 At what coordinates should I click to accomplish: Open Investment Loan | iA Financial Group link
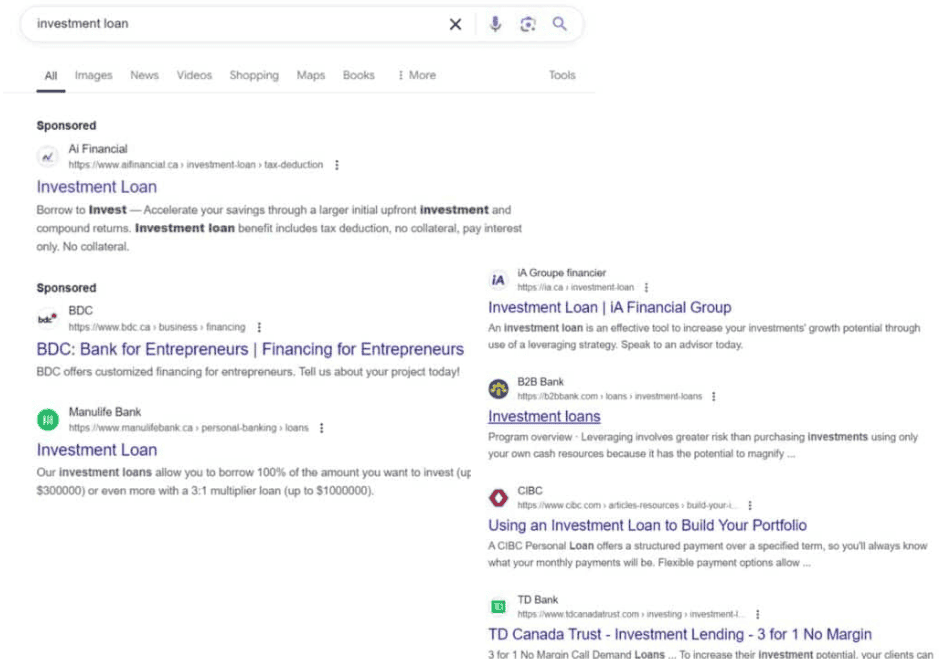pyautogui.click(x=610, y=307)
